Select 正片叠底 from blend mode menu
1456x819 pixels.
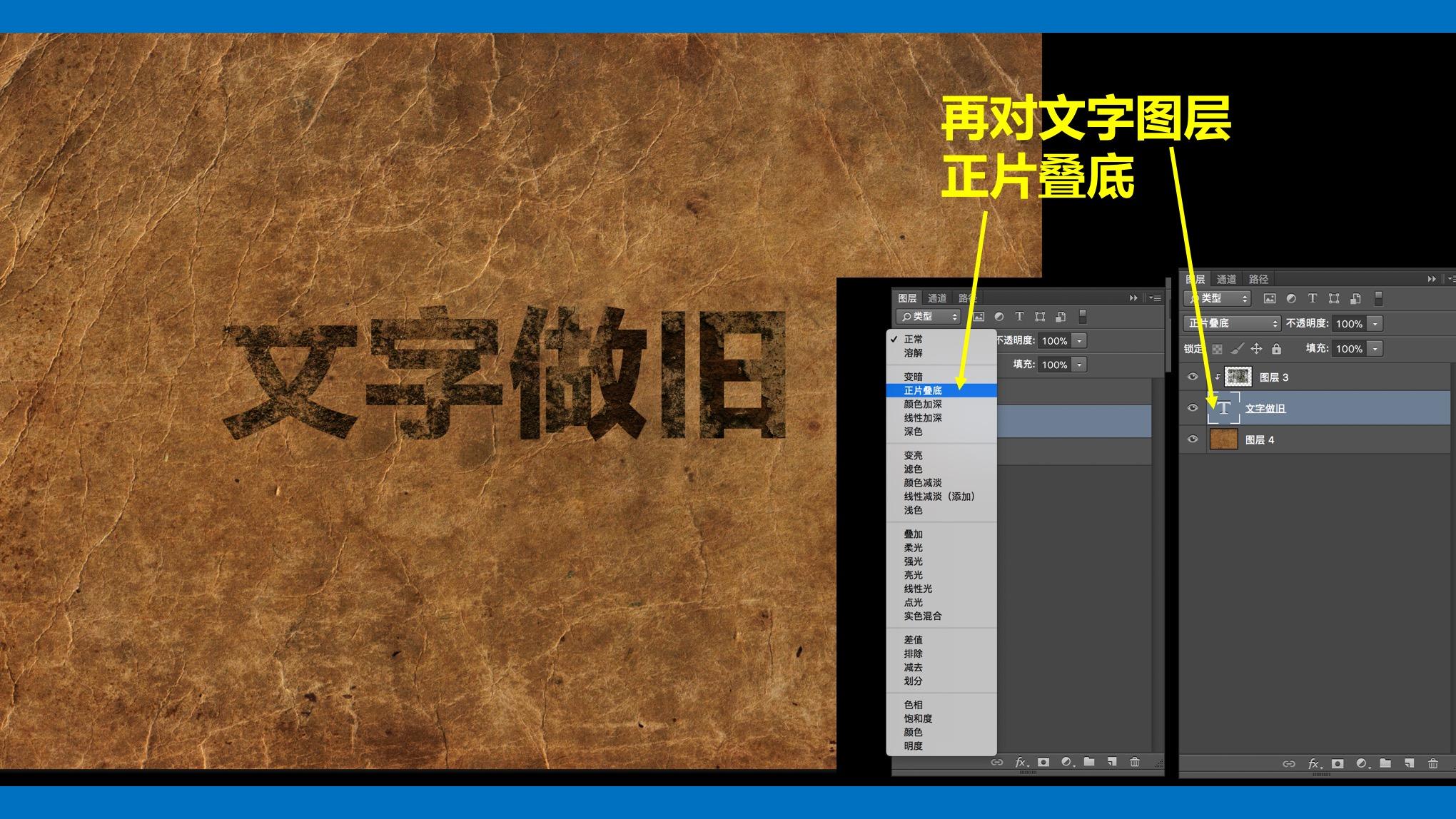pos(923,390)
